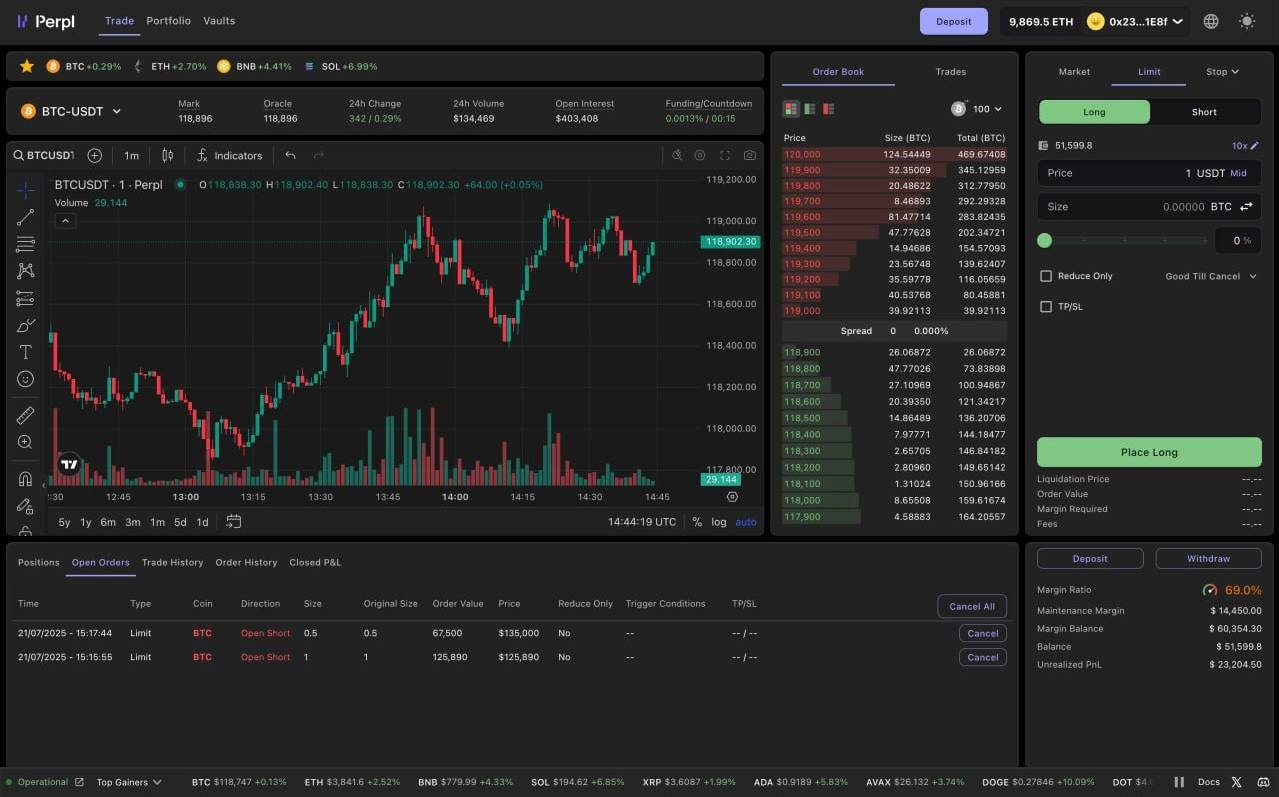Open the emoji icons tool
1279x797 pixels.
25,379
